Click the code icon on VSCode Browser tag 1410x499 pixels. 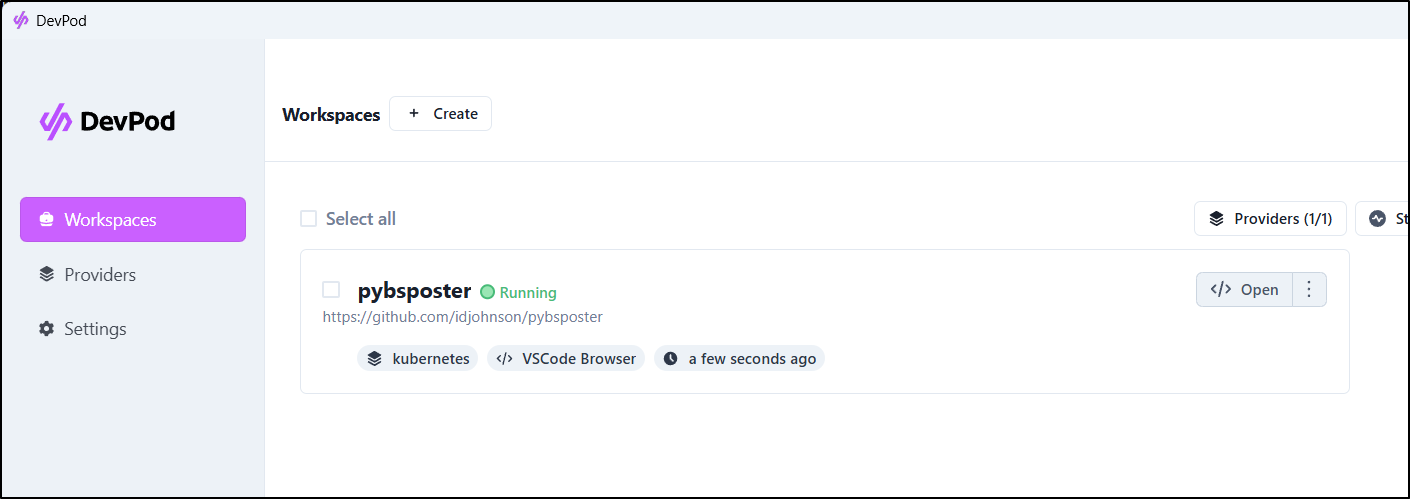[x=505, y=358]
